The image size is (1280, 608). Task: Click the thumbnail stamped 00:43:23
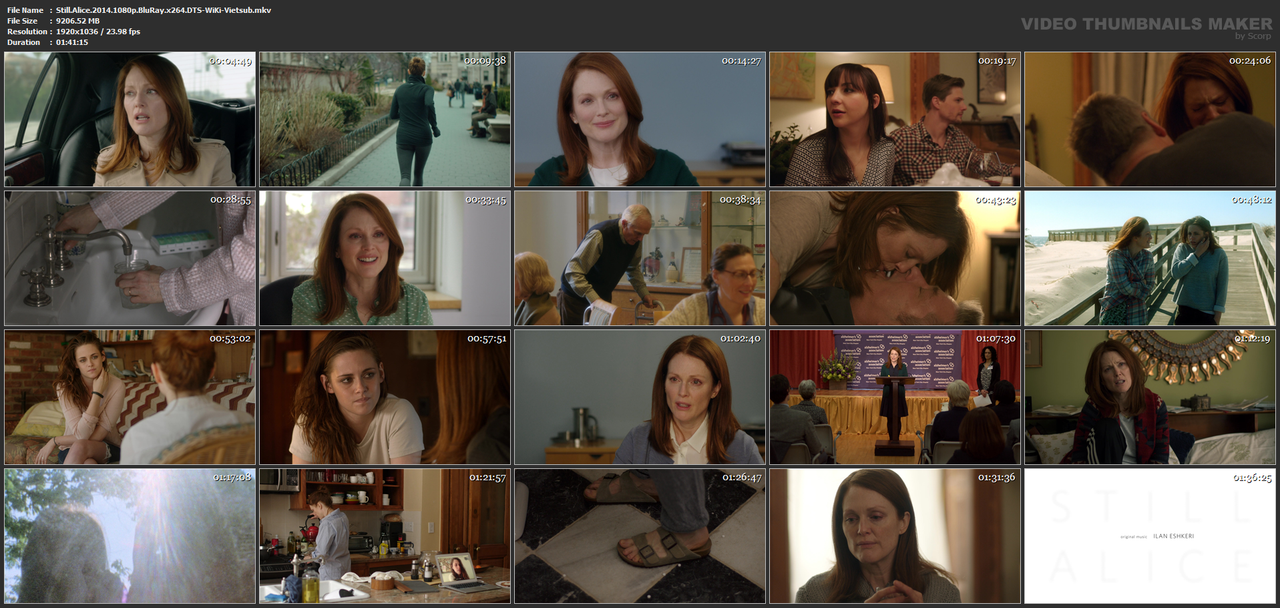point(895,258)
